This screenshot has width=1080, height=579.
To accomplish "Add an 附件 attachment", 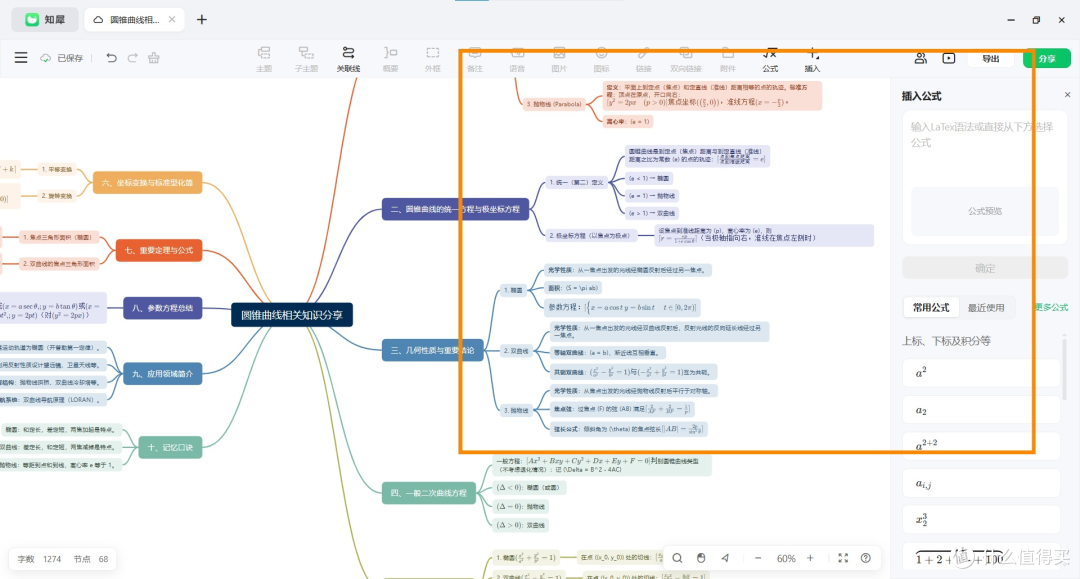I will pyautogui.click(x=727, y=59).
